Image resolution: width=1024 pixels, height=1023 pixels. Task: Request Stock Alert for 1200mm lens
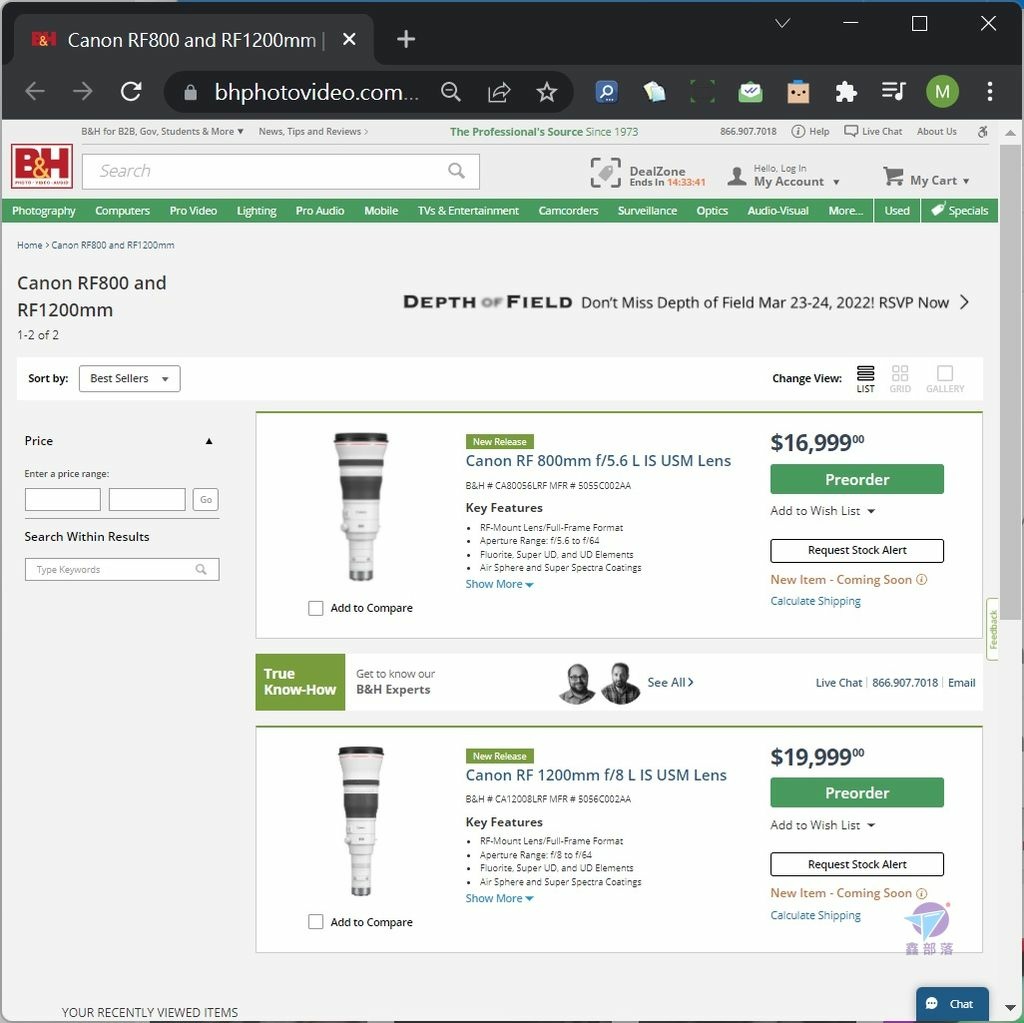(857, 865)
